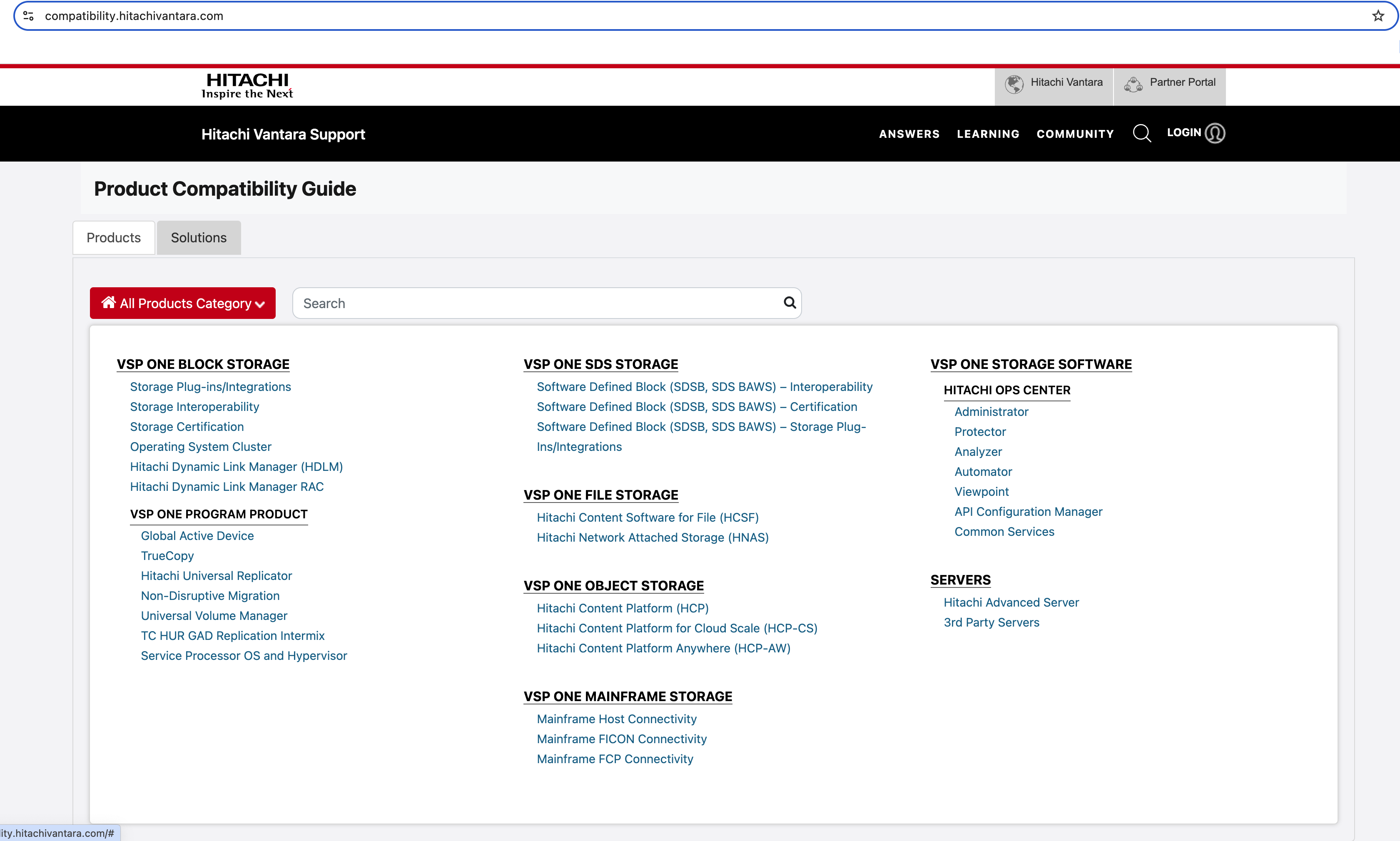
Task: Submit search with the magnifier button
Action: (790, 303)
